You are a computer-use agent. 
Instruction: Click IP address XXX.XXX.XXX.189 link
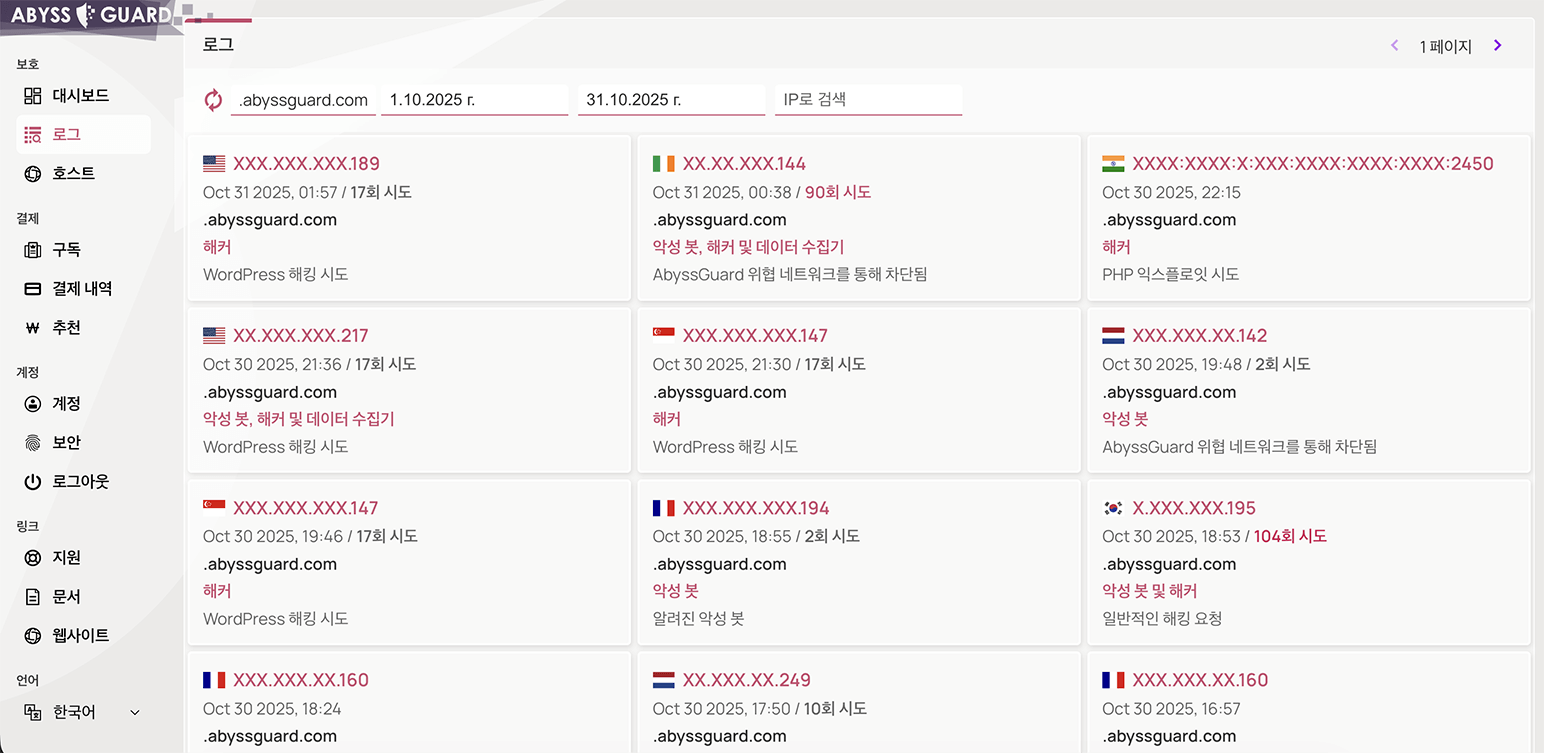[x=306, y=164]
